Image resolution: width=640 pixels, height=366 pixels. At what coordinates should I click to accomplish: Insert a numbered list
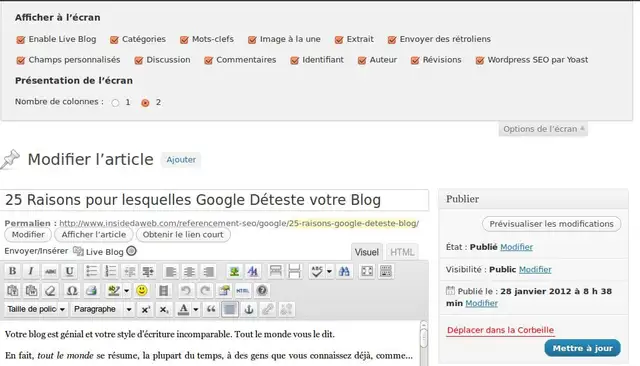click(x=110, y=271)
